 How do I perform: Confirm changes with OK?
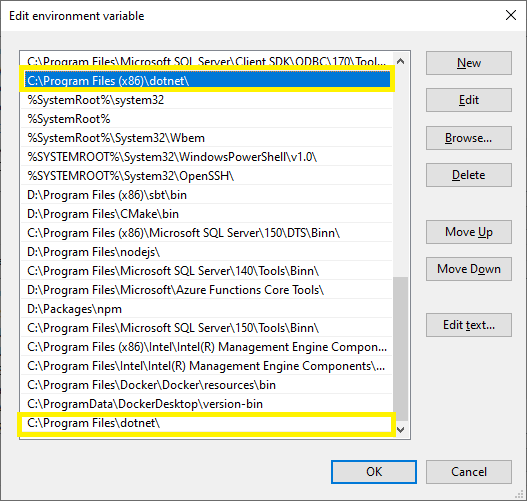[x=374, y=472]
